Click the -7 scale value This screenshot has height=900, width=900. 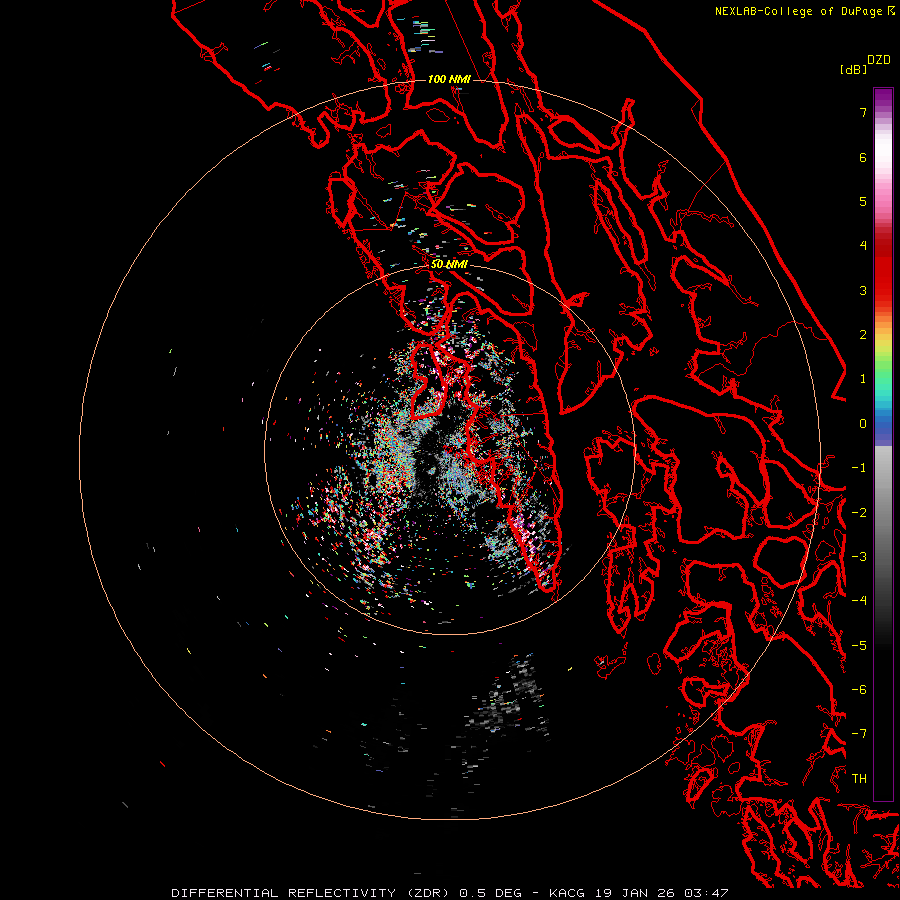point(859,734)
